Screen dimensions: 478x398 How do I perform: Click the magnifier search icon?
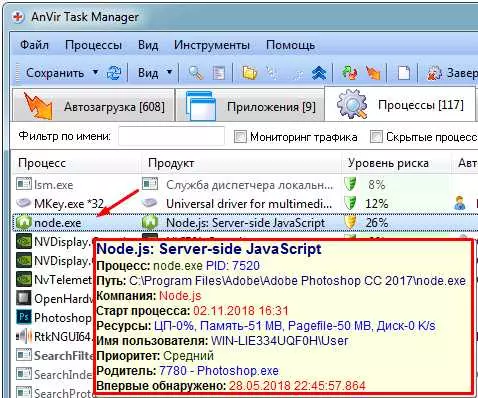pos(196,73)
